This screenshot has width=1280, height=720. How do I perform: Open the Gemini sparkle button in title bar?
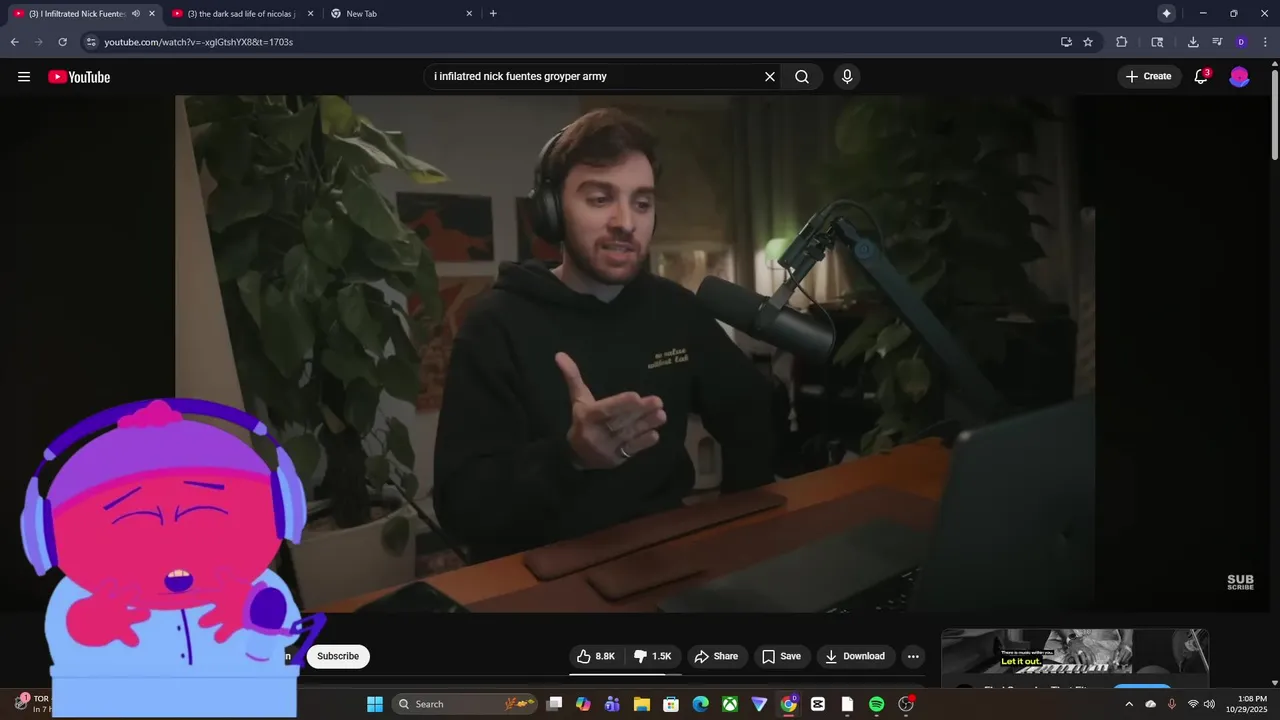point(1166,13)
